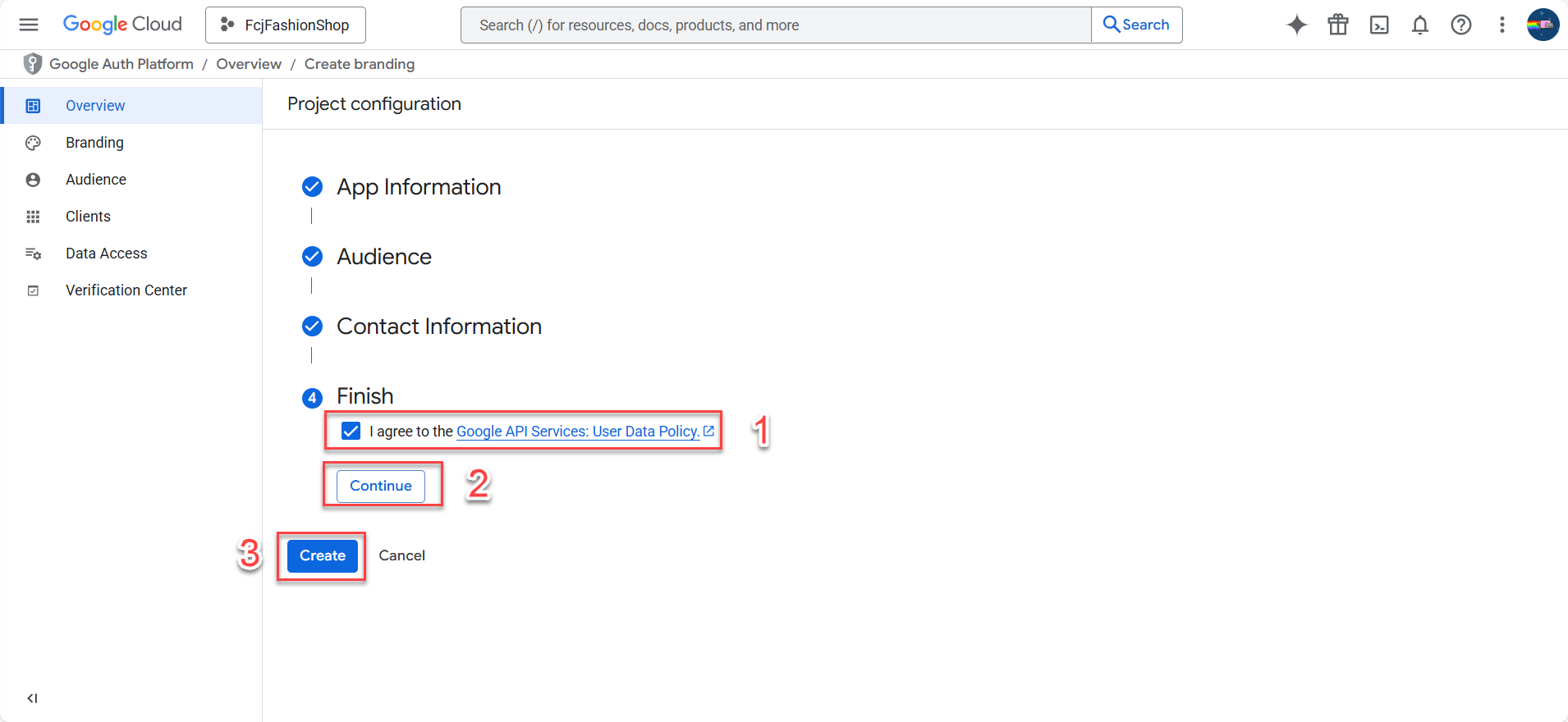Click the Data Access settings-list icon

tap(33, 254)
